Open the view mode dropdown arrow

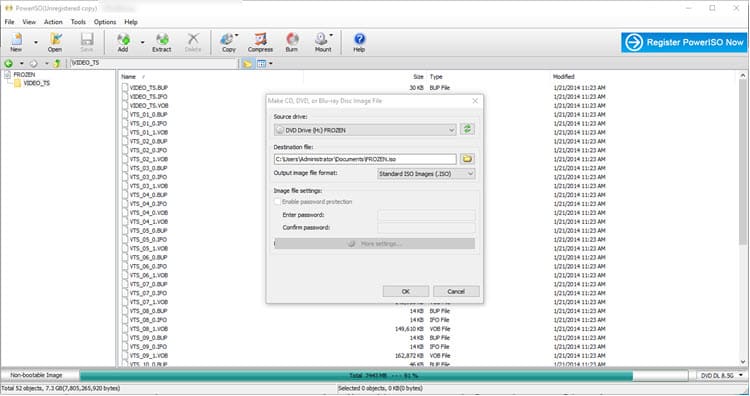pyautogui.click(x=271, y=64)
